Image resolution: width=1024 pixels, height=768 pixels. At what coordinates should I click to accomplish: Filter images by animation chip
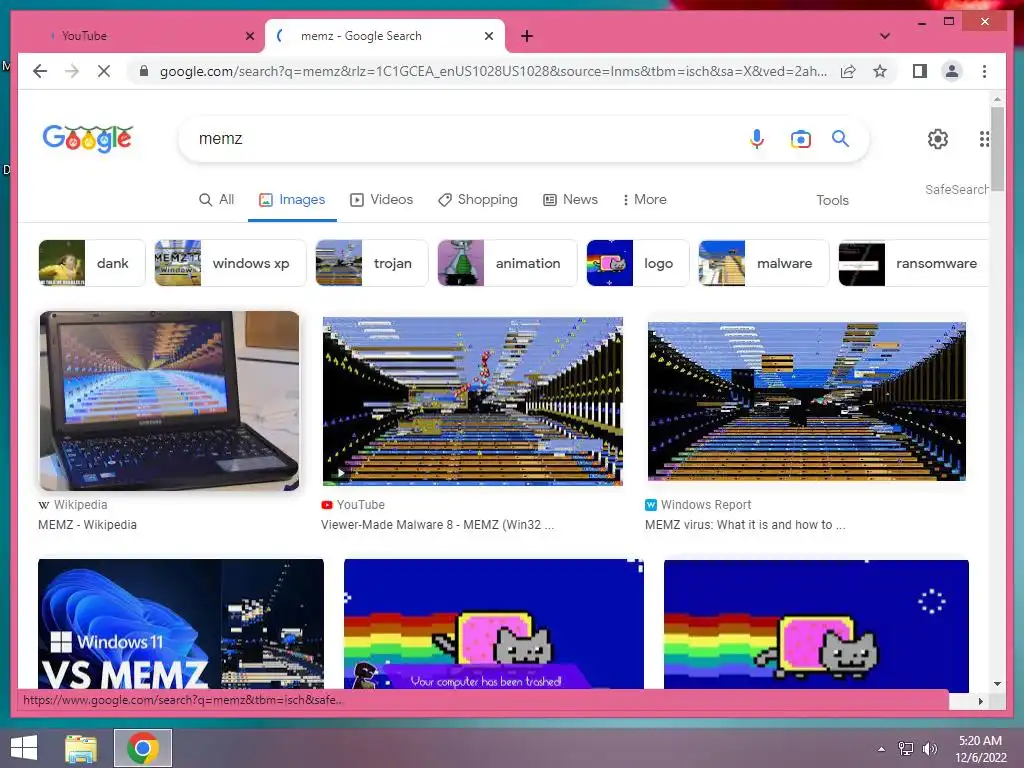(507, 263)
